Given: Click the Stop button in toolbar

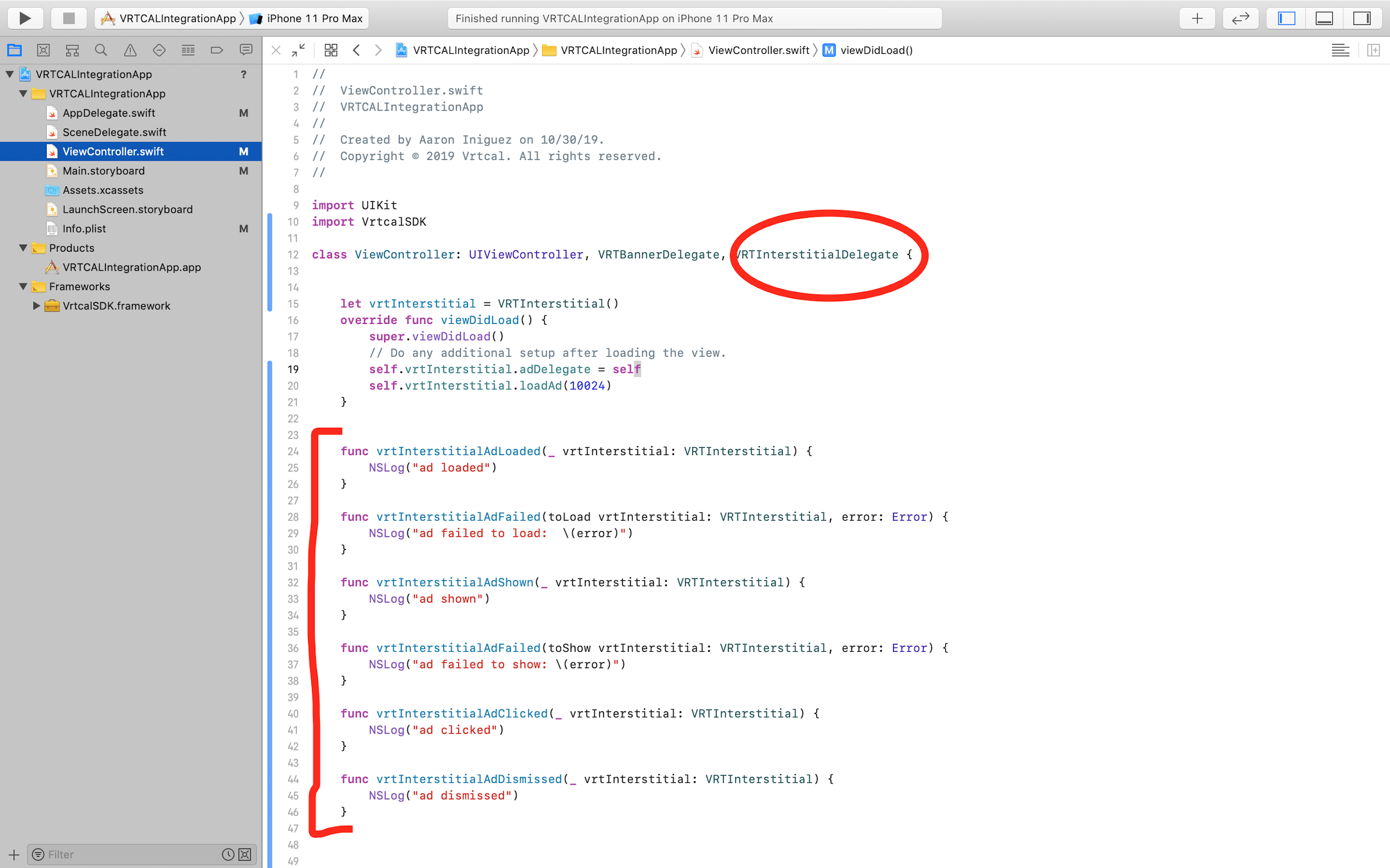Looking at the screenshot, I should (68, 18).
